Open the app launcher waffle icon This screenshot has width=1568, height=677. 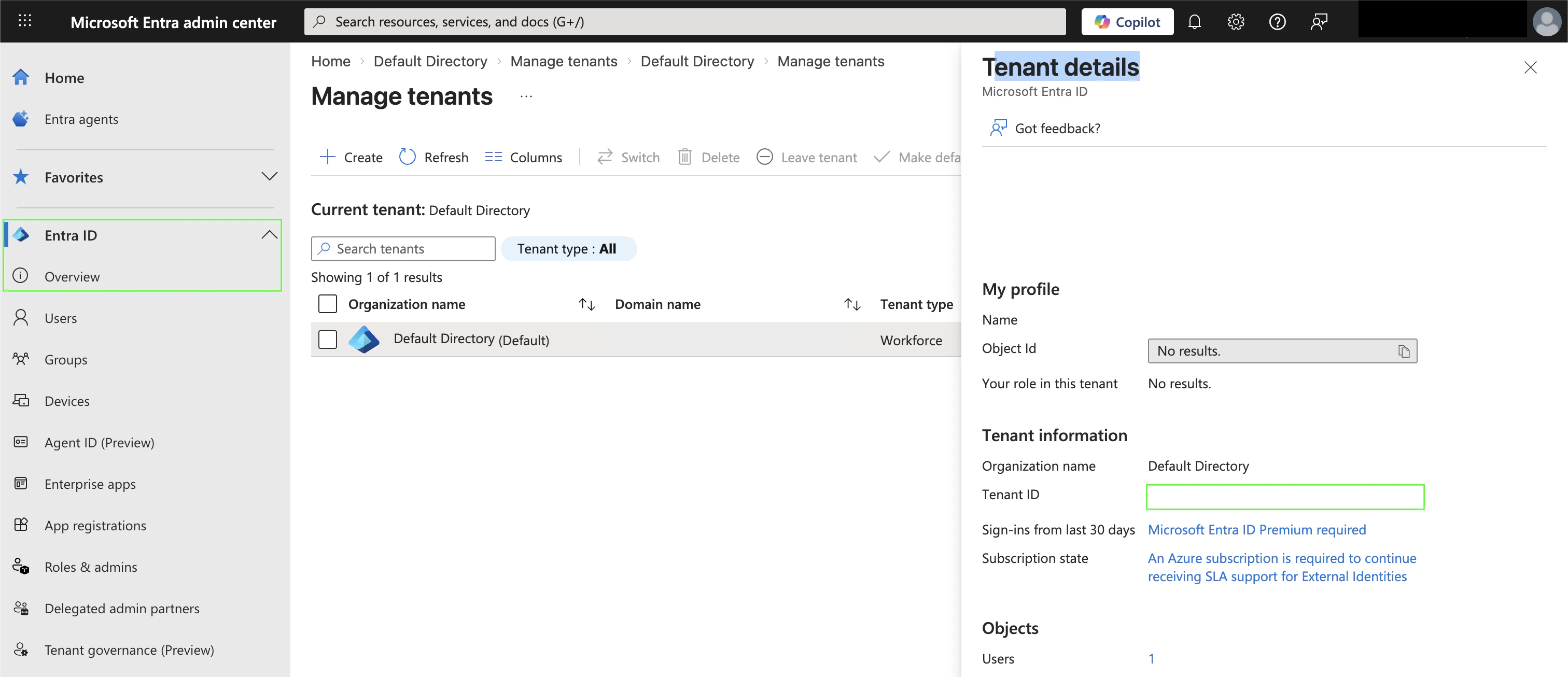click(24, 21)
